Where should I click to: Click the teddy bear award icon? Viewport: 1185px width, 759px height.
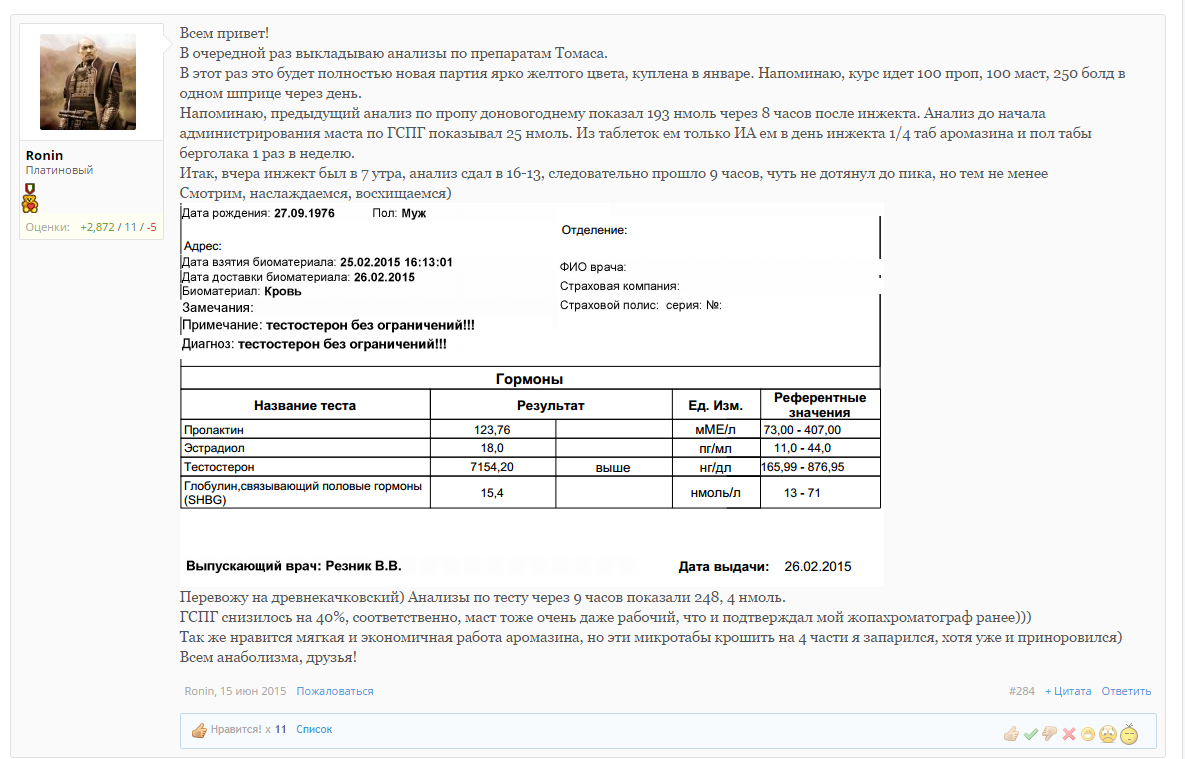click(x=30, y=204)
